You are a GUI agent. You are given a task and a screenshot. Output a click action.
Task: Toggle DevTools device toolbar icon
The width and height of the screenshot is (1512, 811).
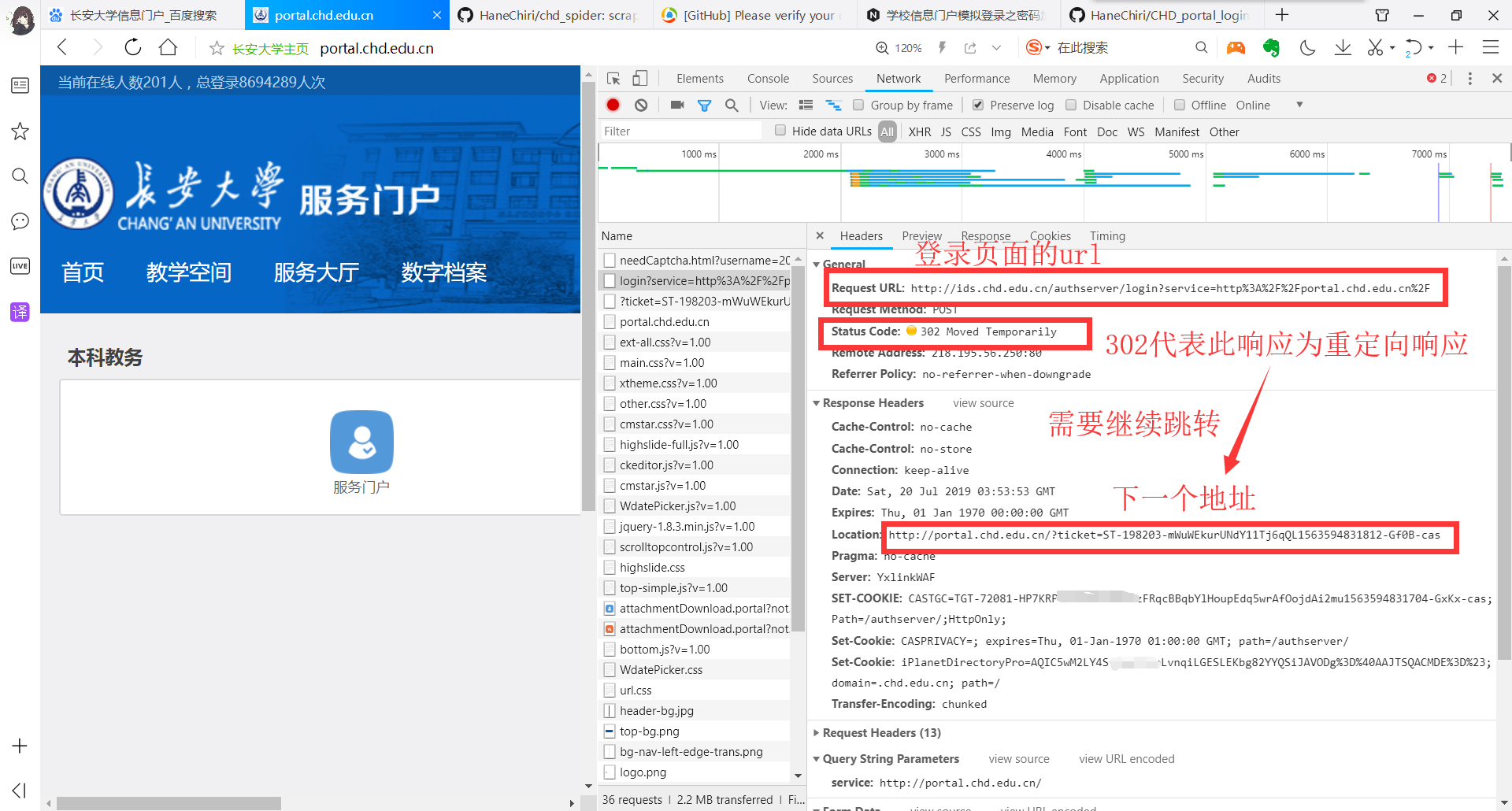(x=639, y=78)
